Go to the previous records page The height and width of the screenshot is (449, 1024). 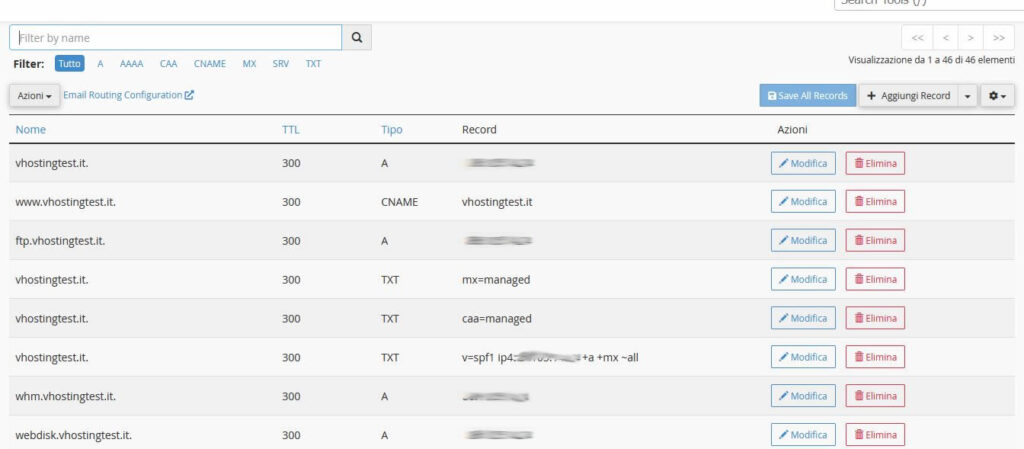click(945, 38)
